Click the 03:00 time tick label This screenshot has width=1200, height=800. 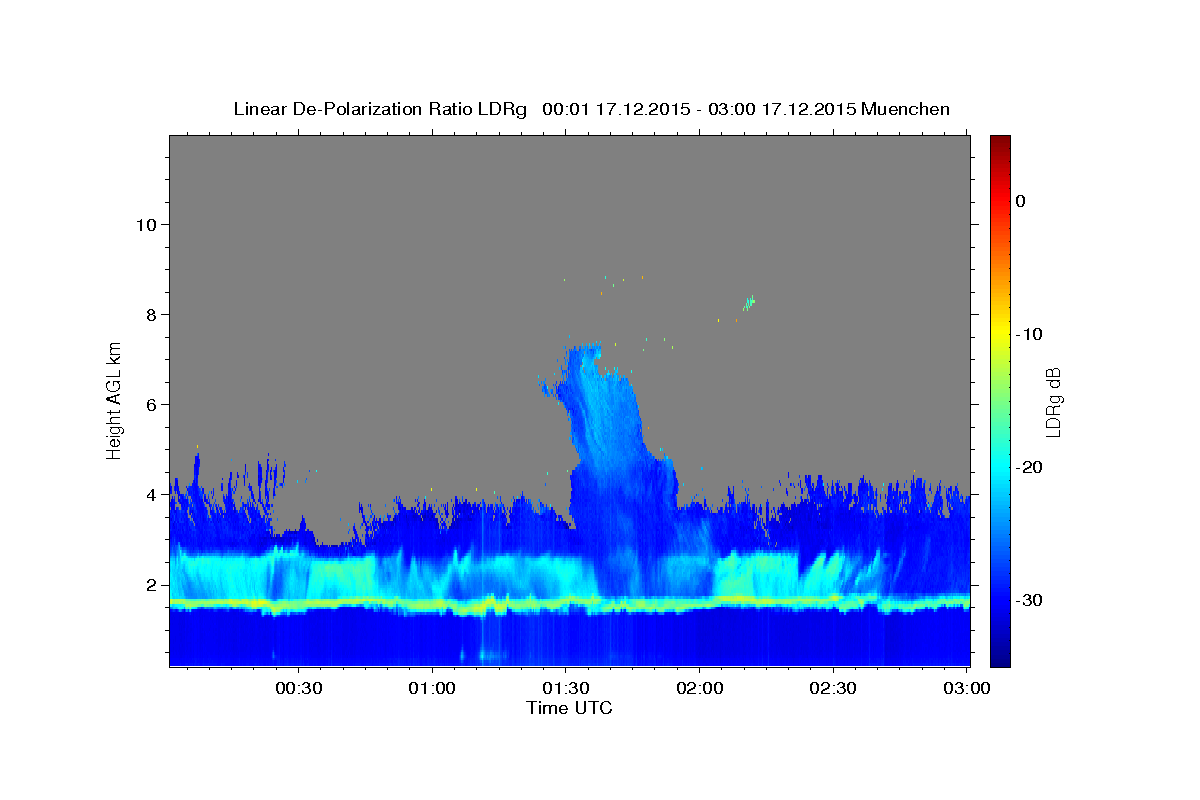(966, 689)
